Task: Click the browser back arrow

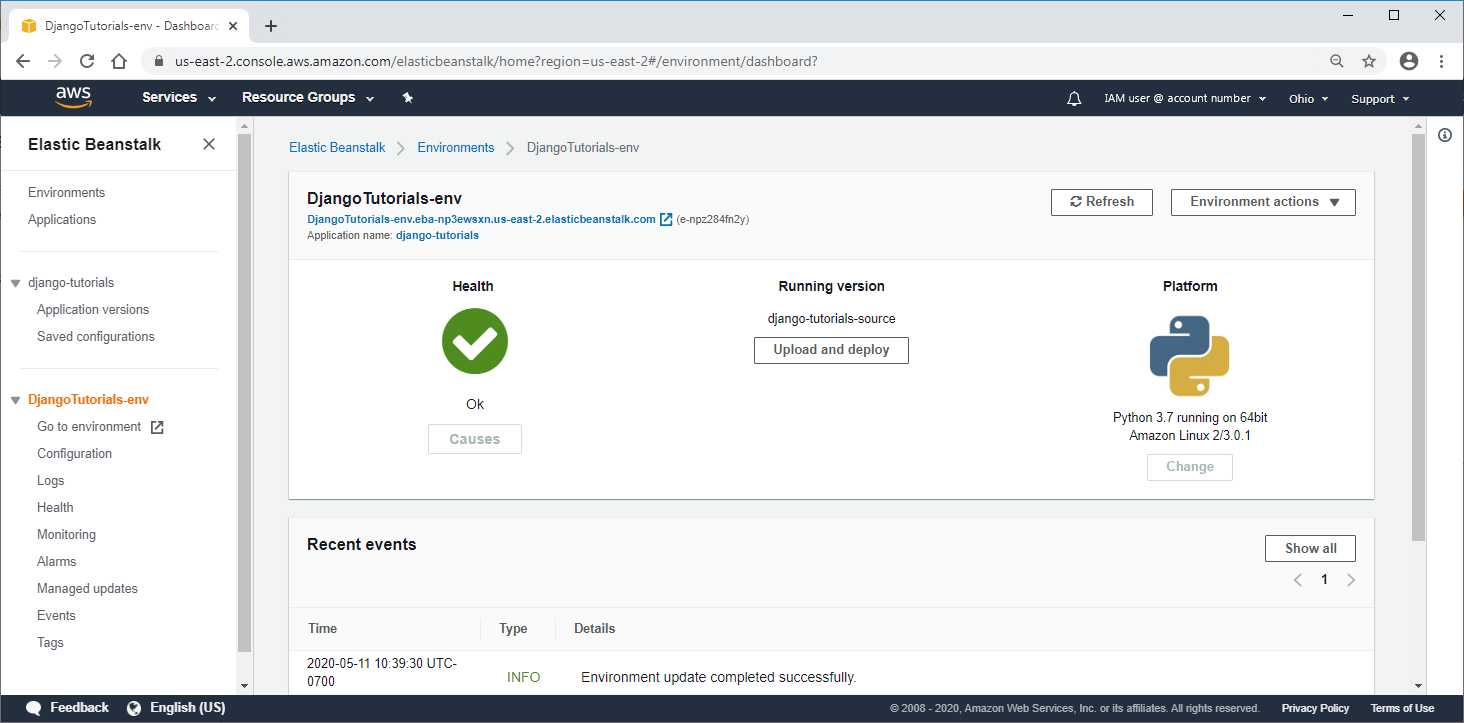Action: [23, 61]
